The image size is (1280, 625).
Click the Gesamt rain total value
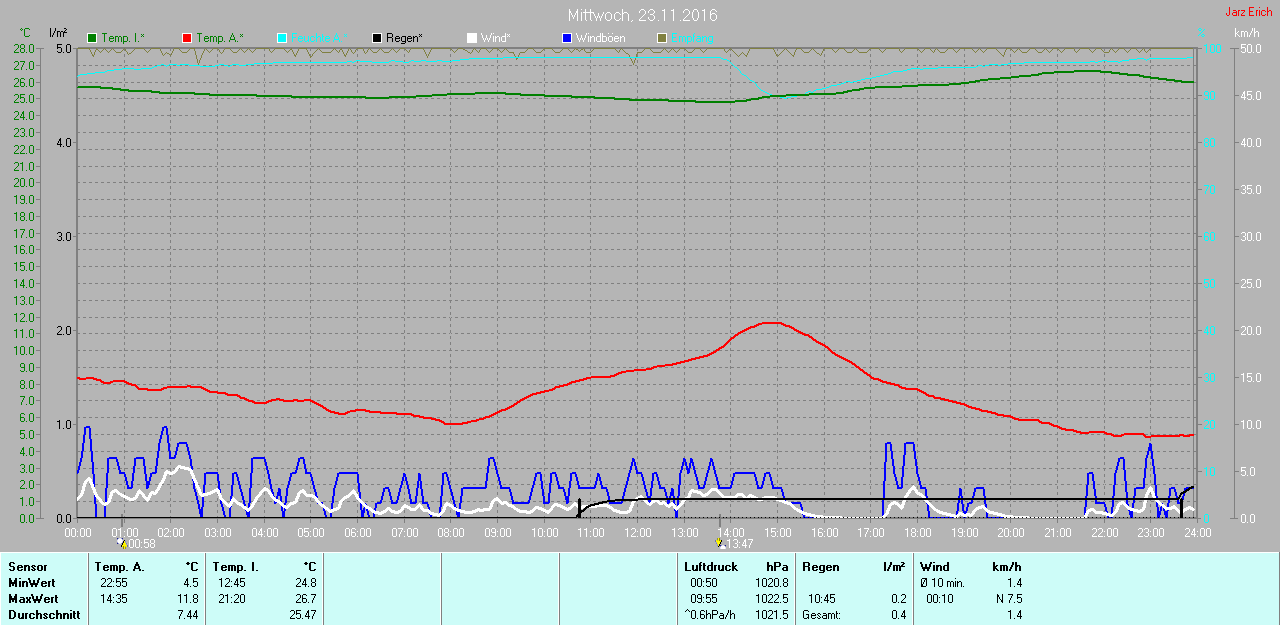pos(897,615)
